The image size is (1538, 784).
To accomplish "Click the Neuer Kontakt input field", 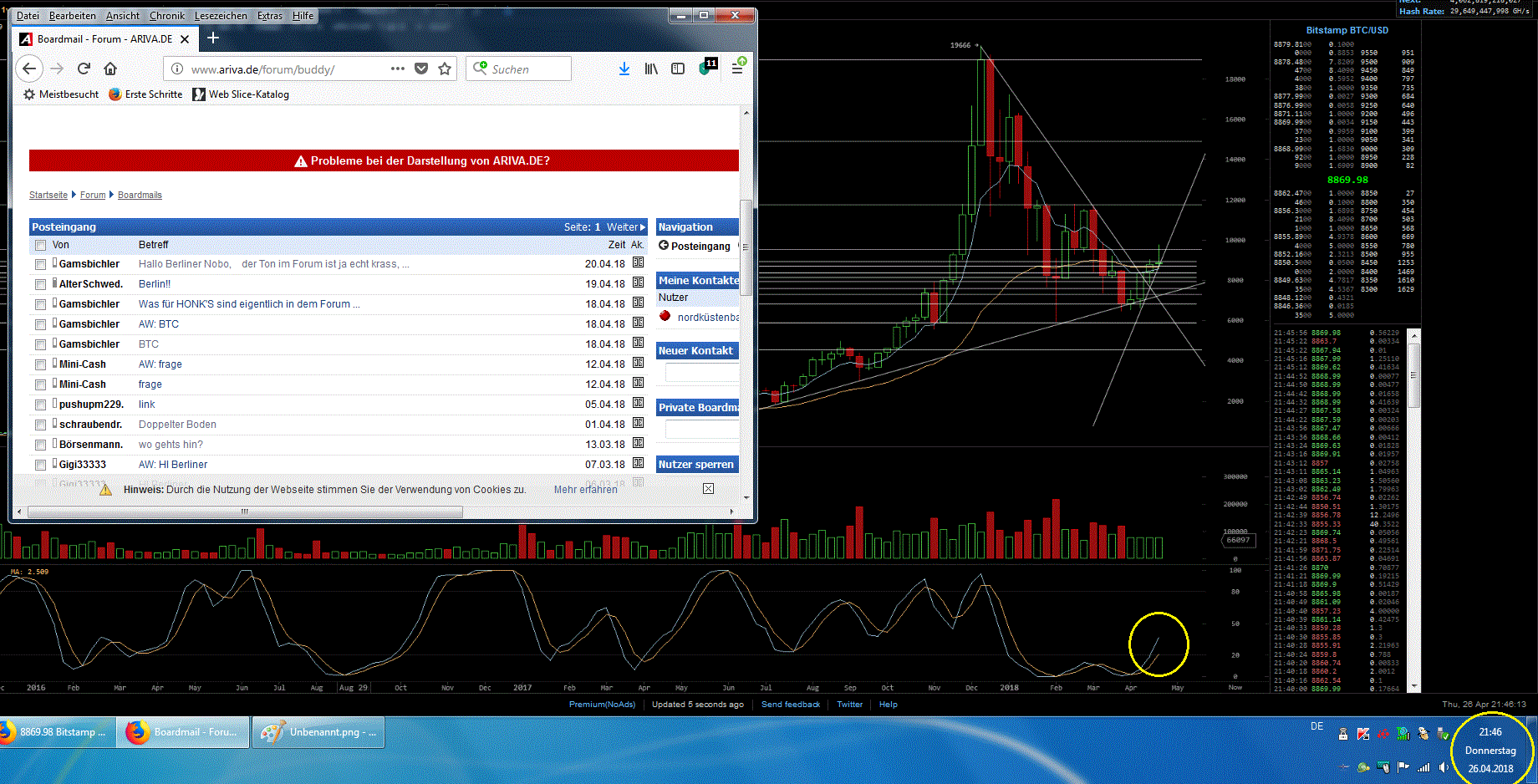I will click(702, 373).
